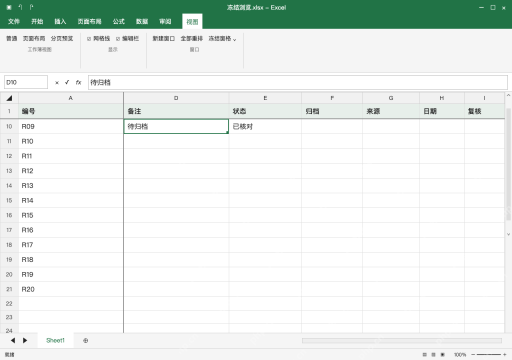Open the 公式 tab

pos(119,22)
